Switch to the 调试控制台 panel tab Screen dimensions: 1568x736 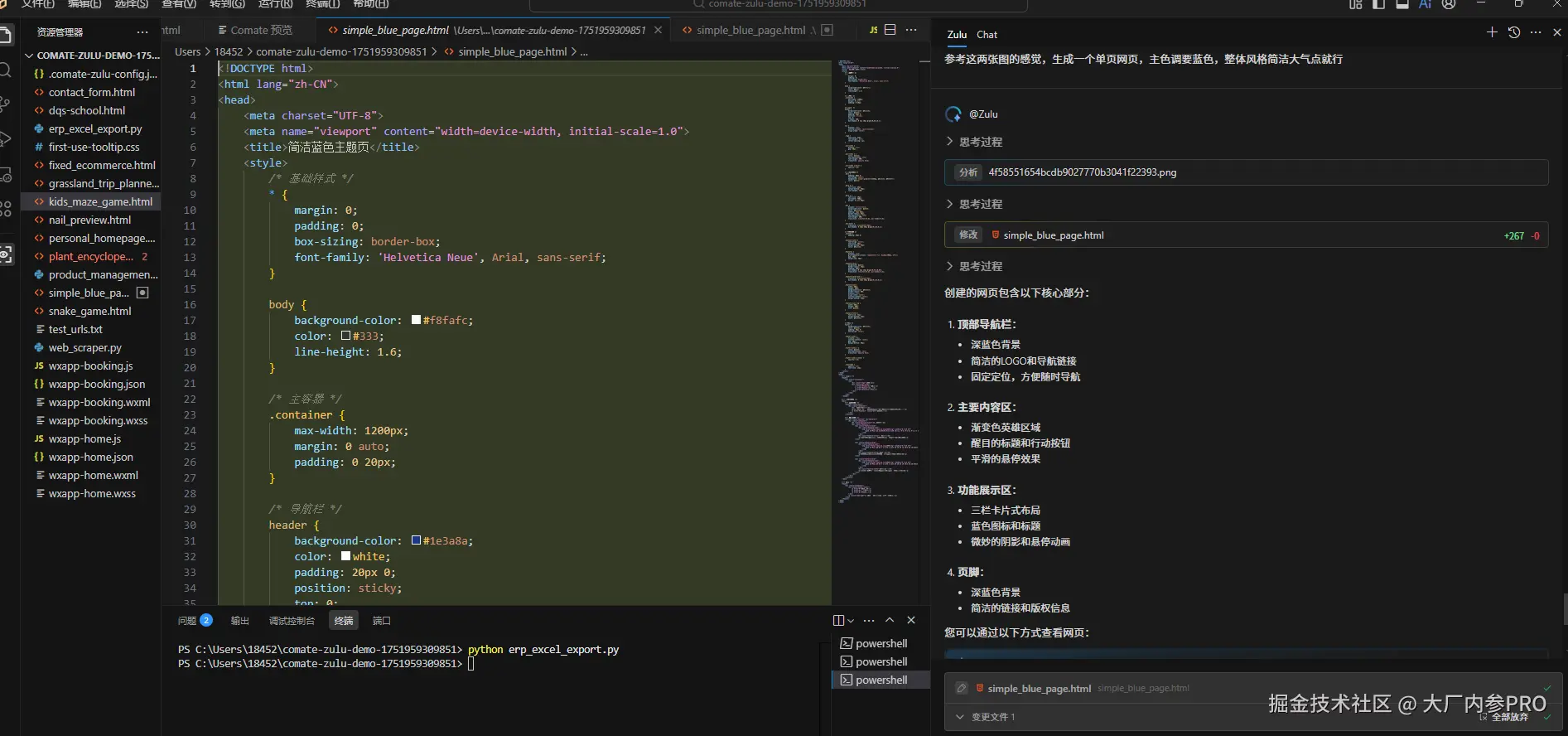coord(292,620)
